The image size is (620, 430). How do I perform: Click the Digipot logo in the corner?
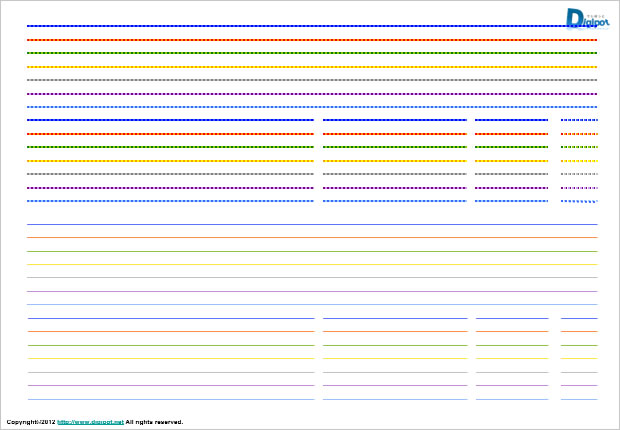coord(585,19)
